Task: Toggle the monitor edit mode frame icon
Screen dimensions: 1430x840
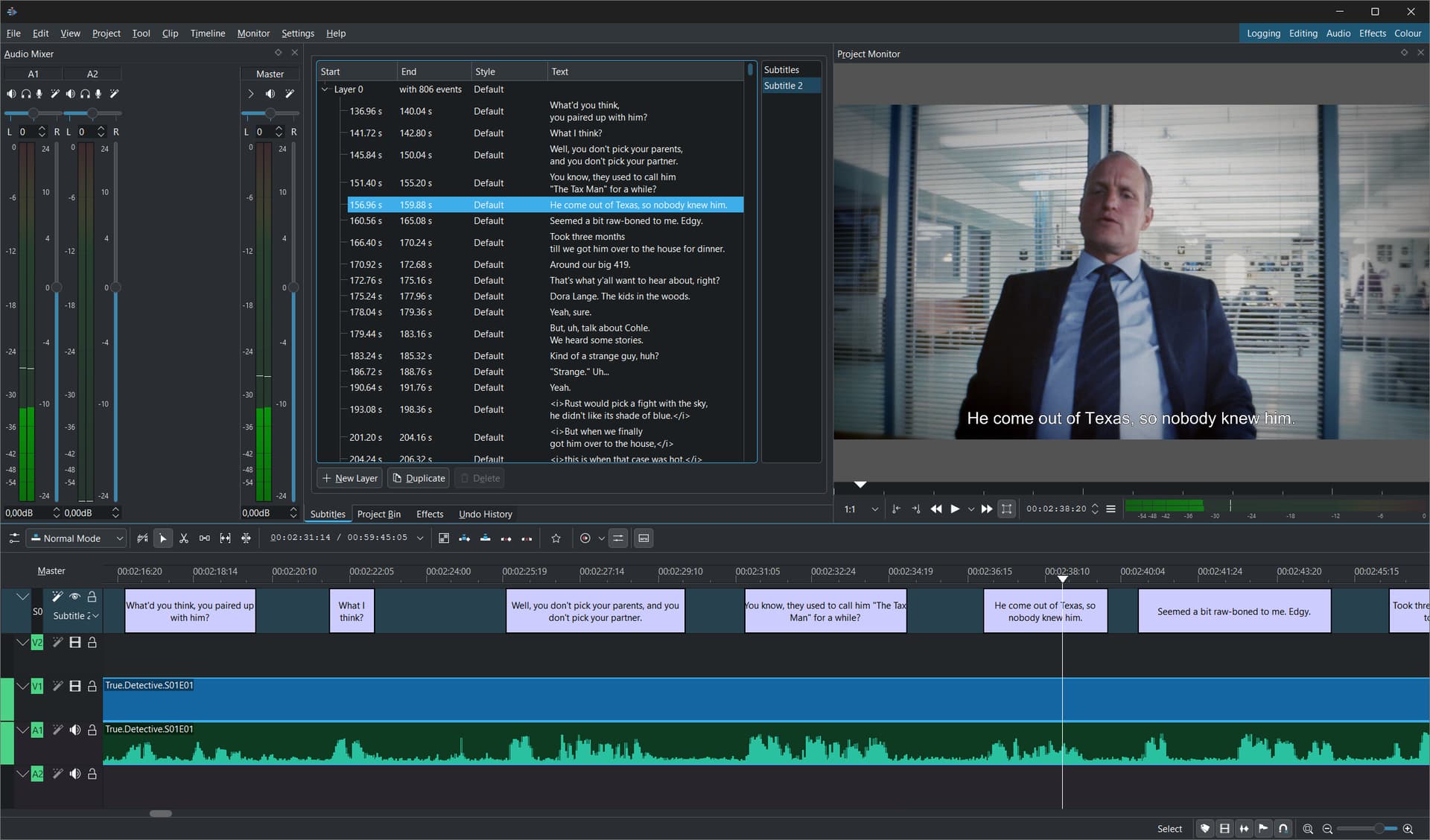Action: [1006, 509]
